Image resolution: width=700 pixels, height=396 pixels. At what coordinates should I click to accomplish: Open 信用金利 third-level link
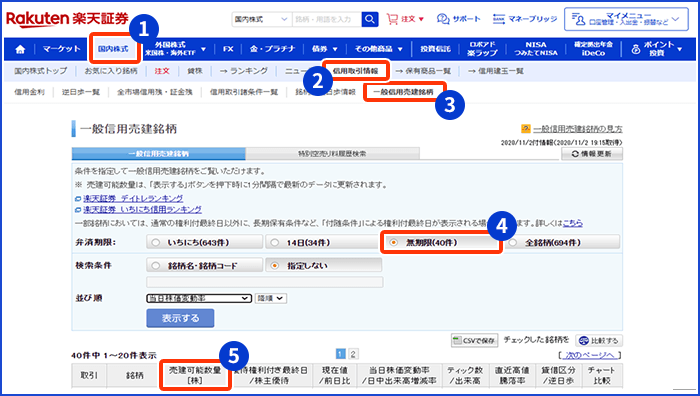click(x=29, y=92)
